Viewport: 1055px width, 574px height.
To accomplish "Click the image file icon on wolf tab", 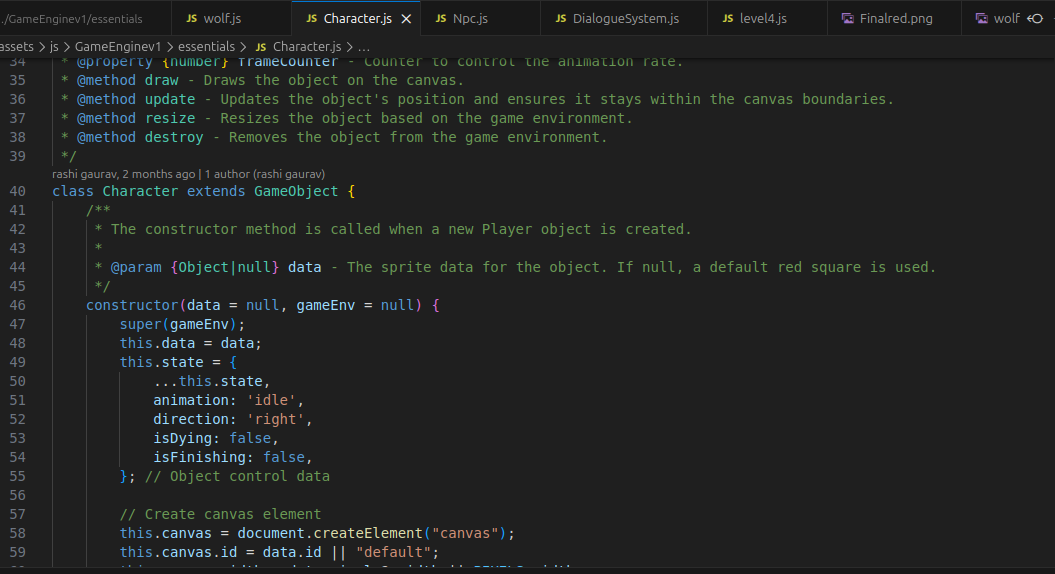I will click(982, 19).
